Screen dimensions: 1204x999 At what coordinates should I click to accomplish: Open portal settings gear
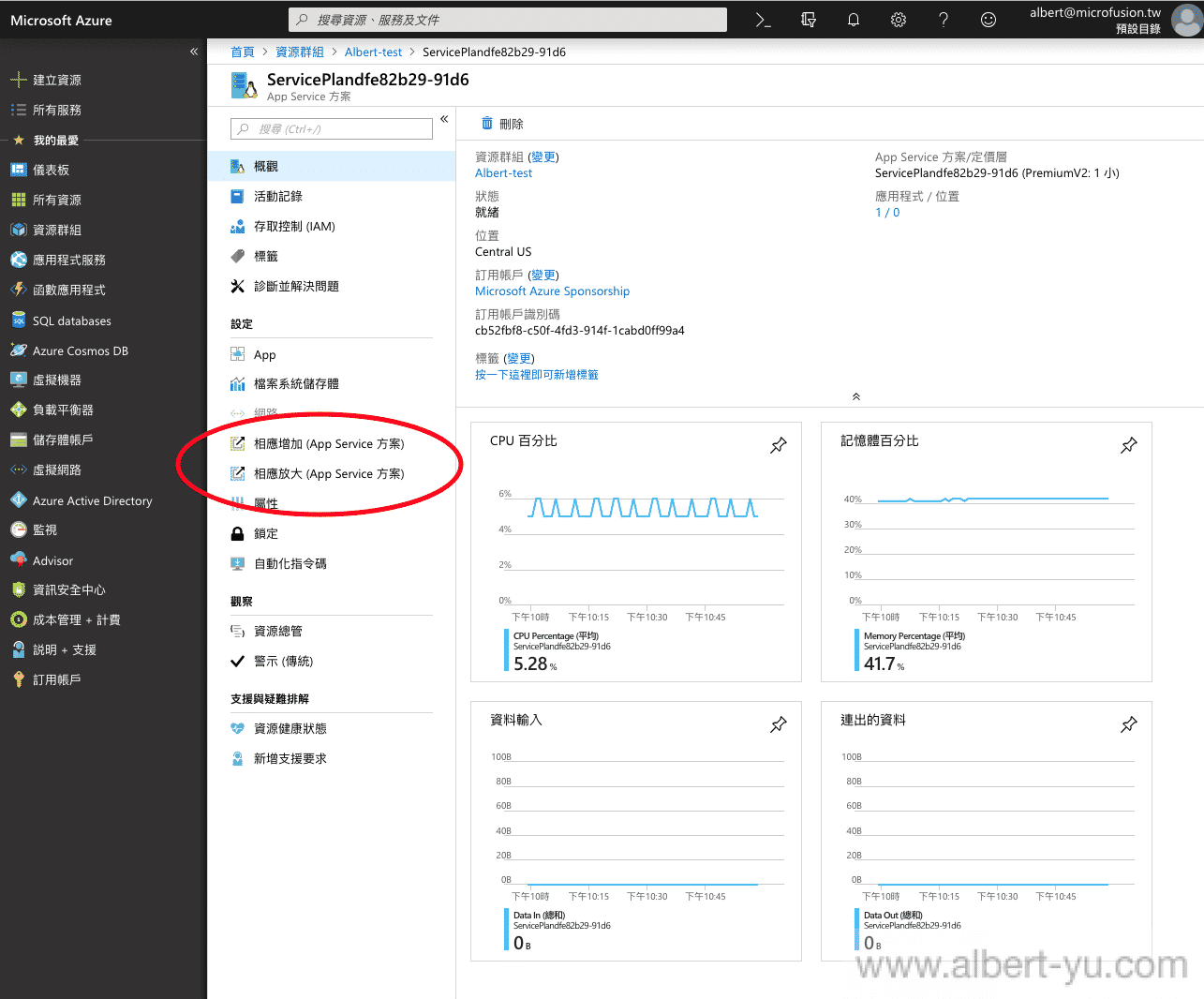coord(899,20)
